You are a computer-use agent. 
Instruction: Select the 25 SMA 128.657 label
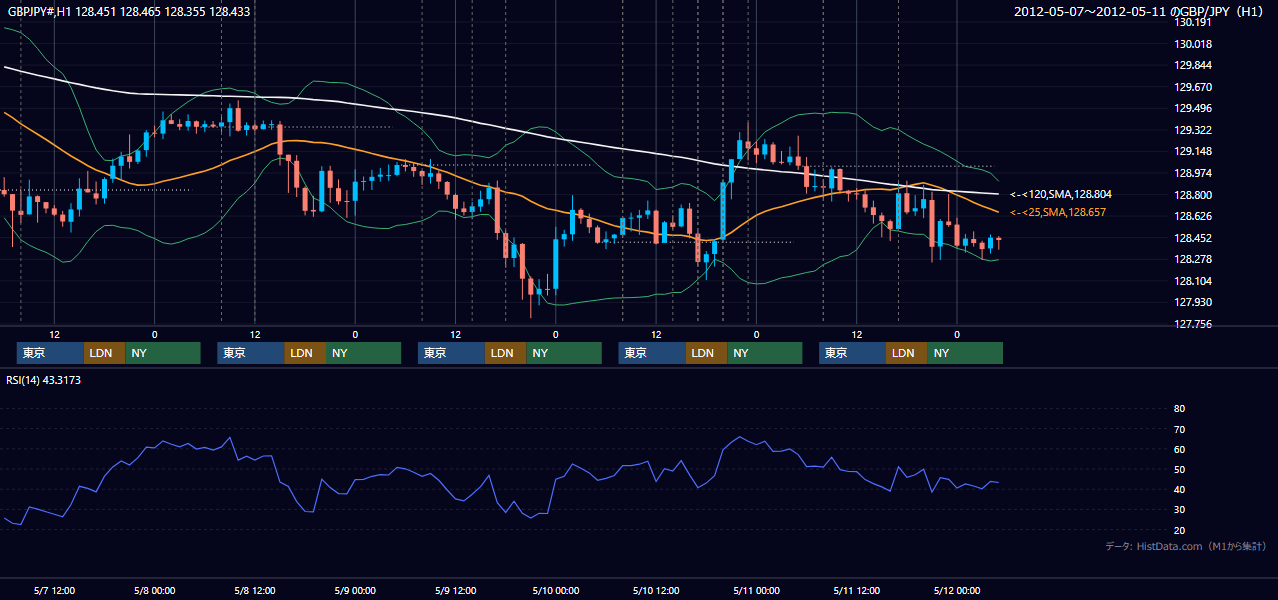coord(1058,213)
